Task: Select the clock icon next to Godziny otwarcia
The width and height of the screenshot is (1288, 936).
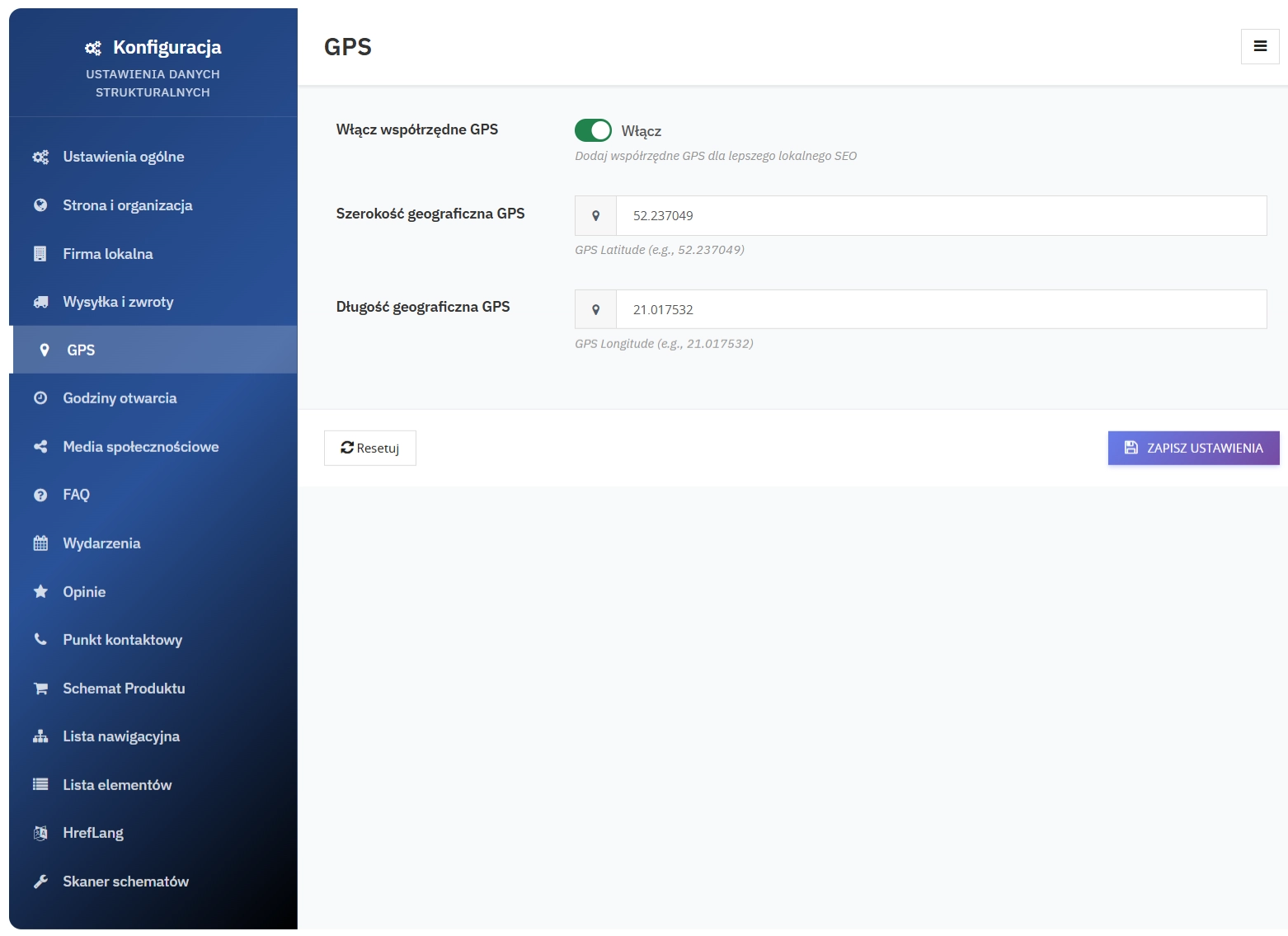Action: coord(40,397)
